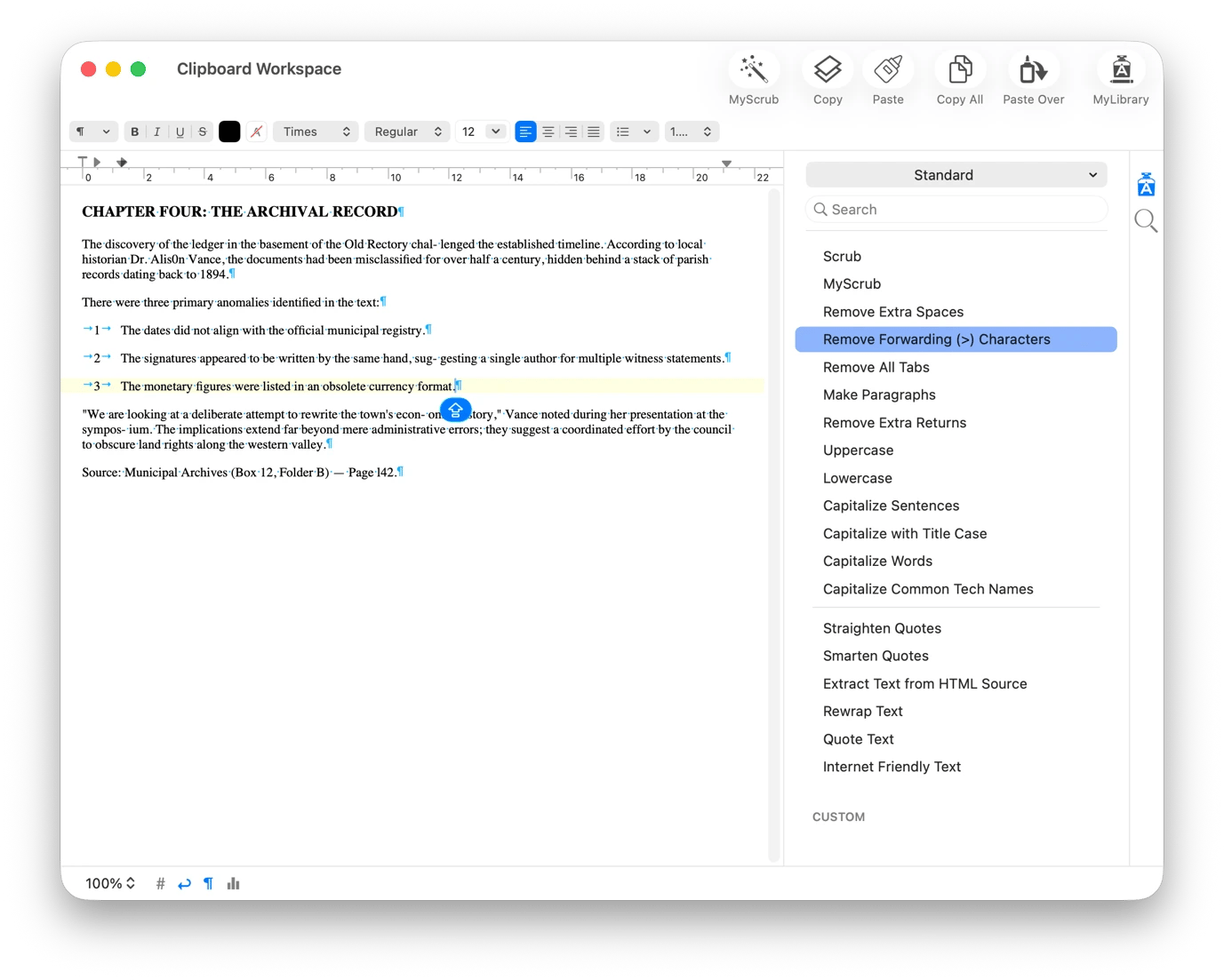Choose the Uppercase action
Viewport: 1224px width, 980px height.
tap(956, 450)
